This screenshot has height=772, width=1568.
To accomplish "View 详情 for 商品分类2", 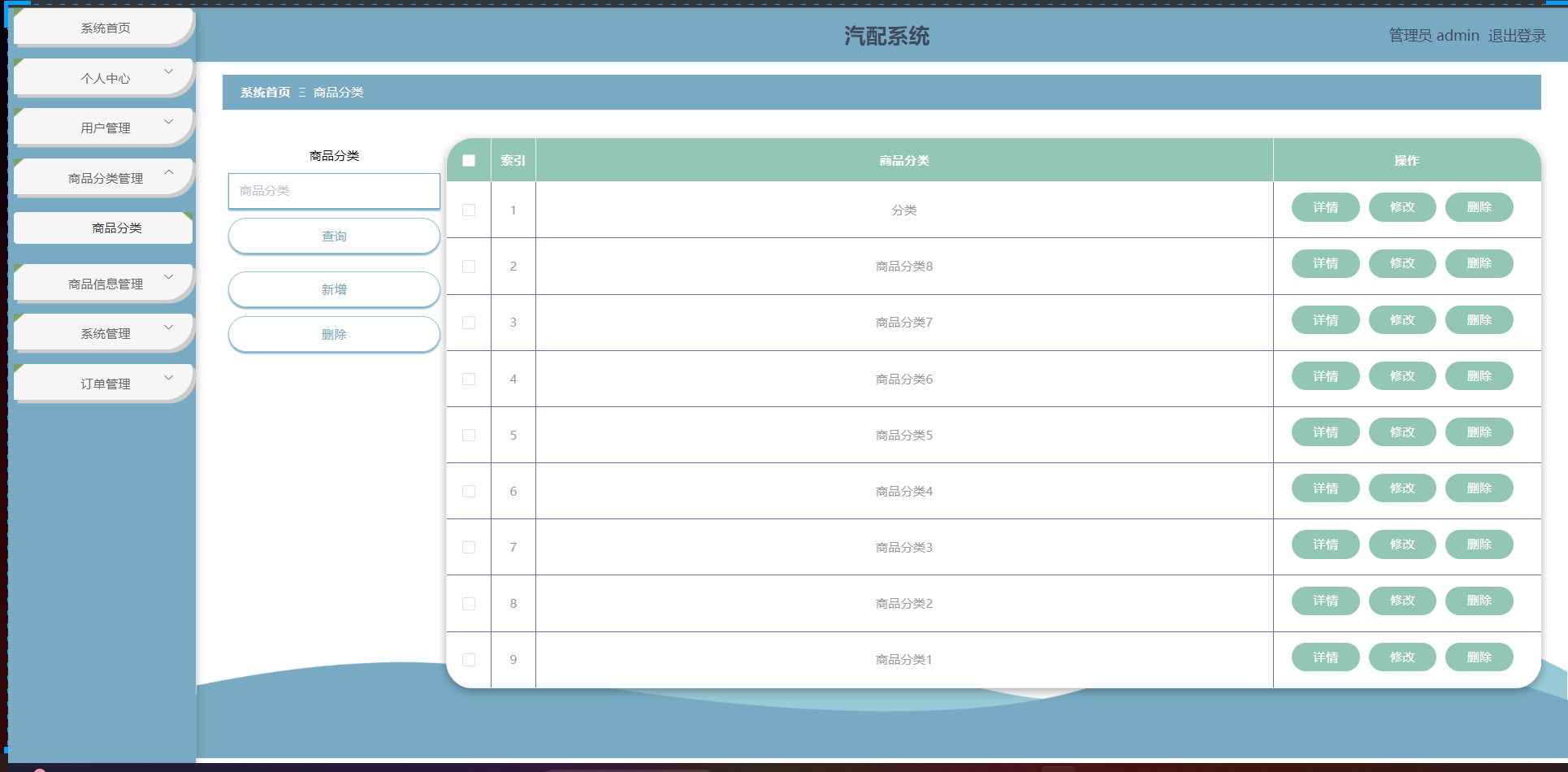I will click(x=1325, y=601).
